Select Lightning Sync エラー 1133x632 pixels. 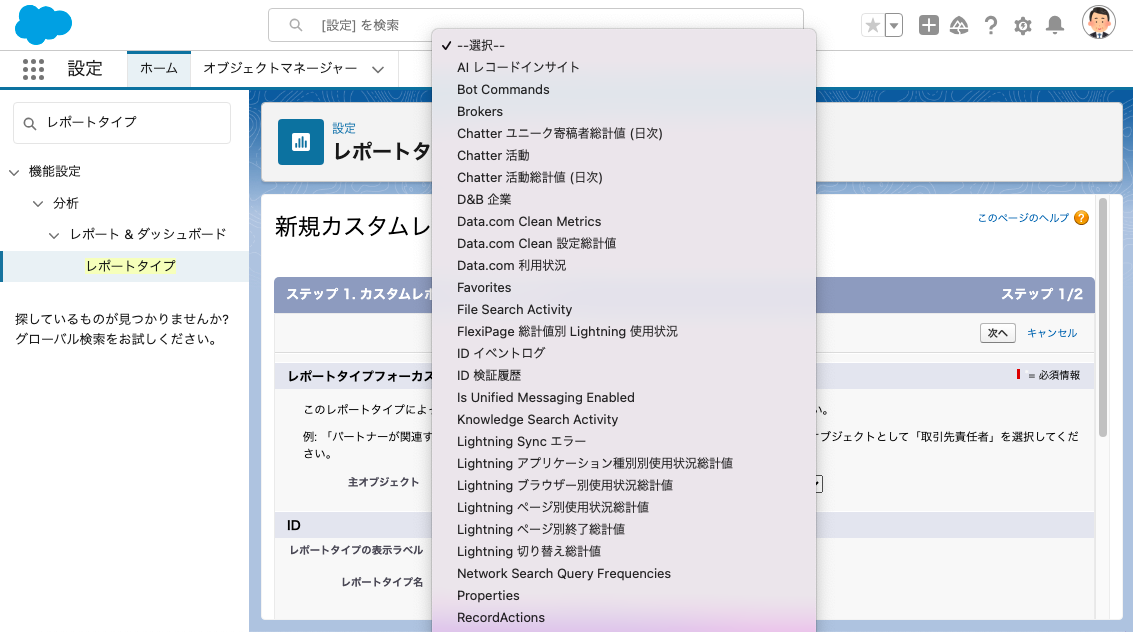click(x=624, y=441)
